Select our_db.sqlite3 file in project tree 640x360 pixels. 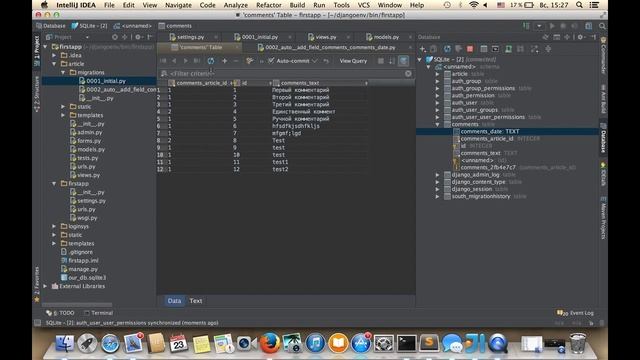coord(87,278)
